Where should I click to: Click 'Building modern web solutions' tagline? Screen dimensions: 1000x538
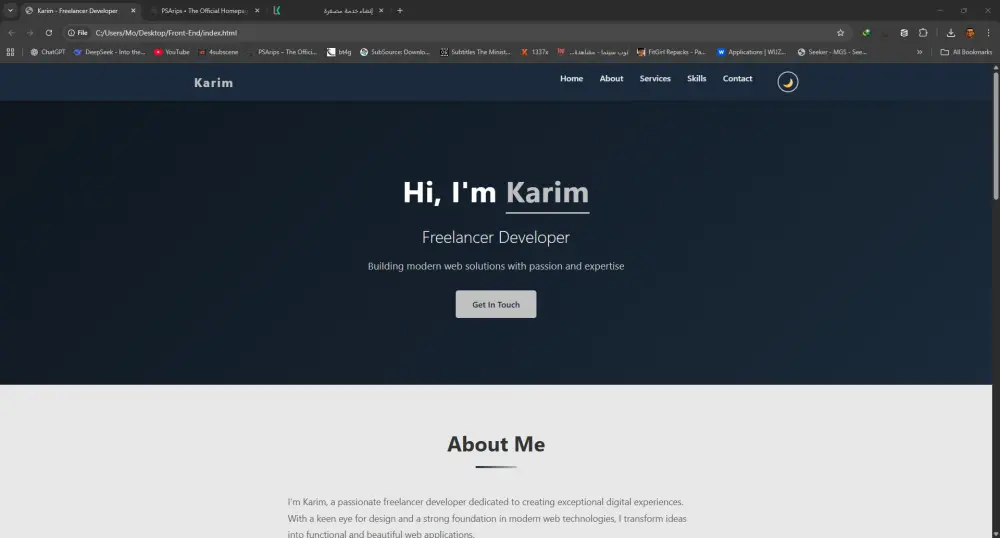point(496,266)
